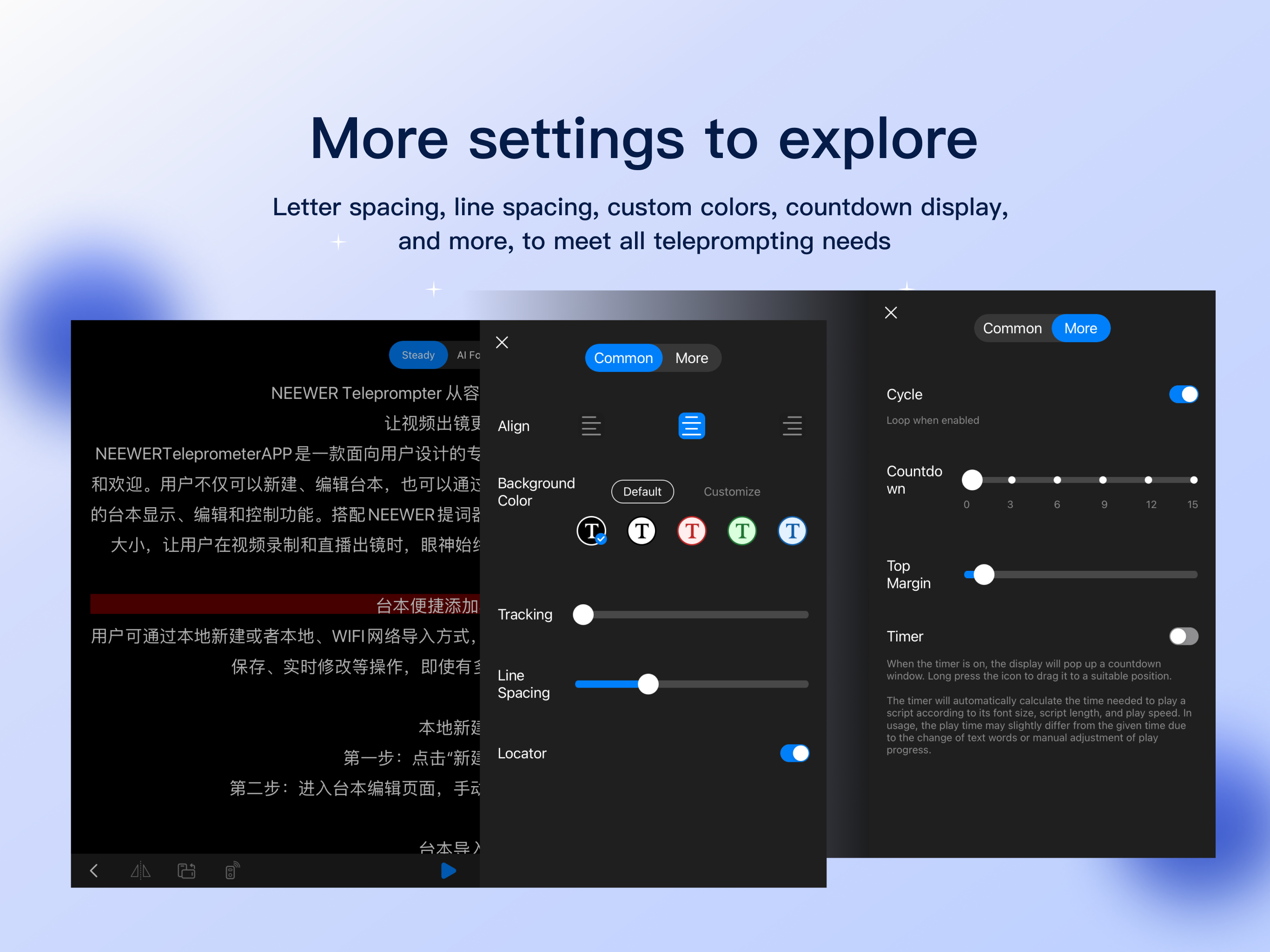
Task: Click the script line starting "用户可通过本地新建"
Action: (x=285, y=636)
